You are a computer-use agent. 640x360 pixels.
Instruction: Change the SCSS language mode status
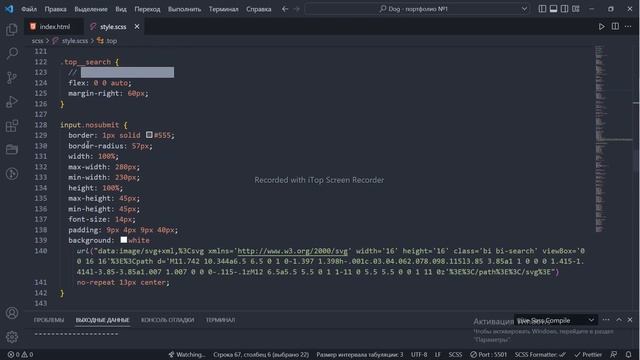[455, 355]
